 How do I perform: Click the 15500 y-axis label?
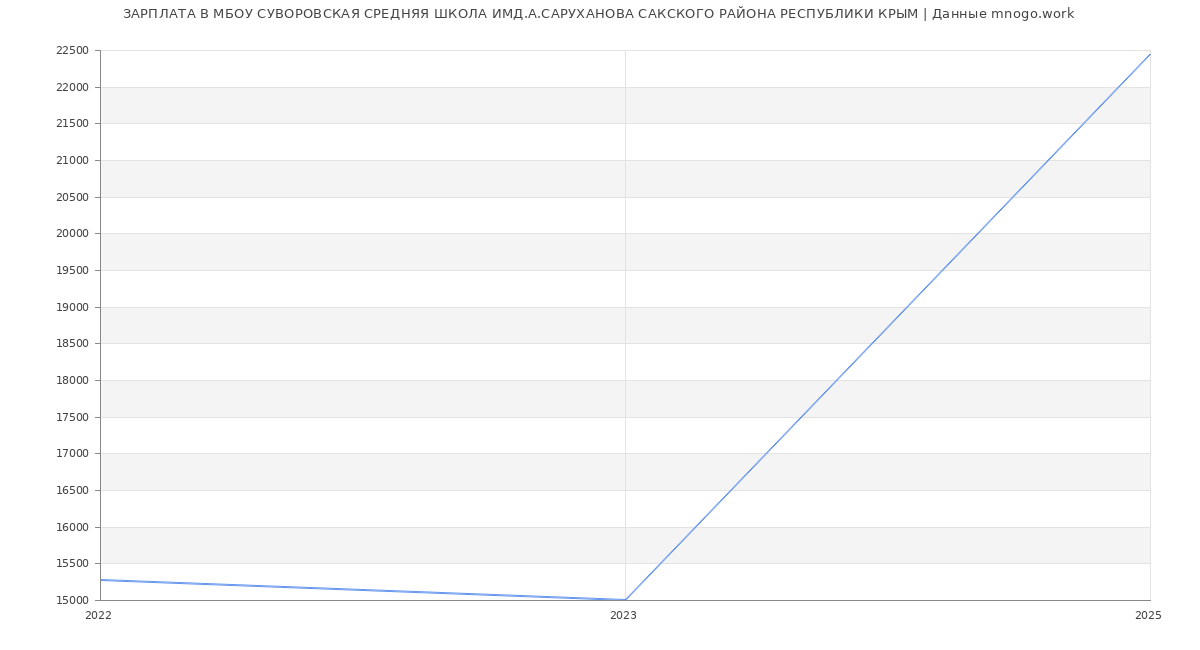72,564
